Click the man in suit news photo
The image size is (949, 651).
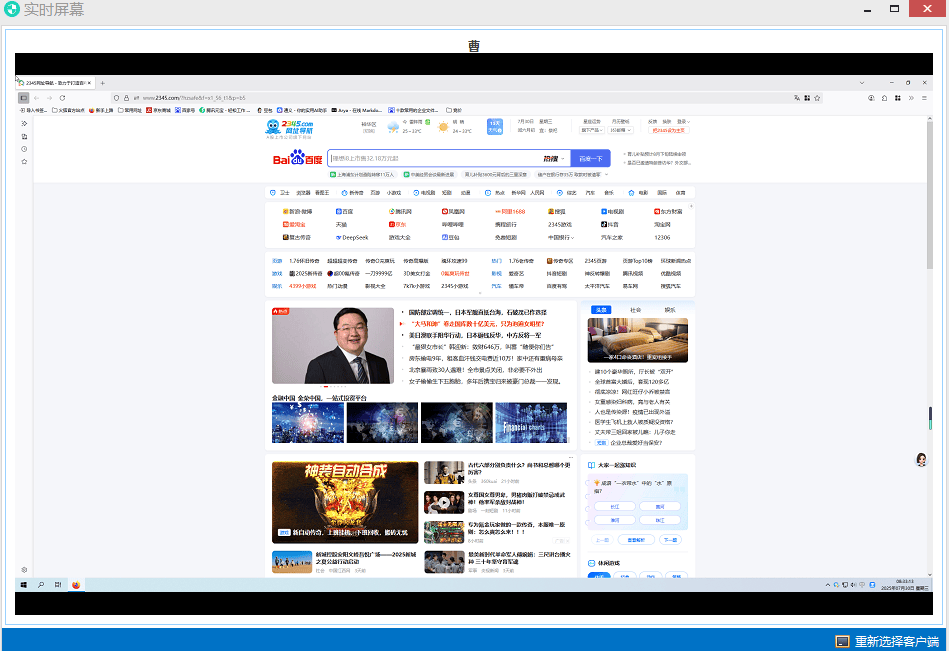pyautogui.click(x=333, y=345)
